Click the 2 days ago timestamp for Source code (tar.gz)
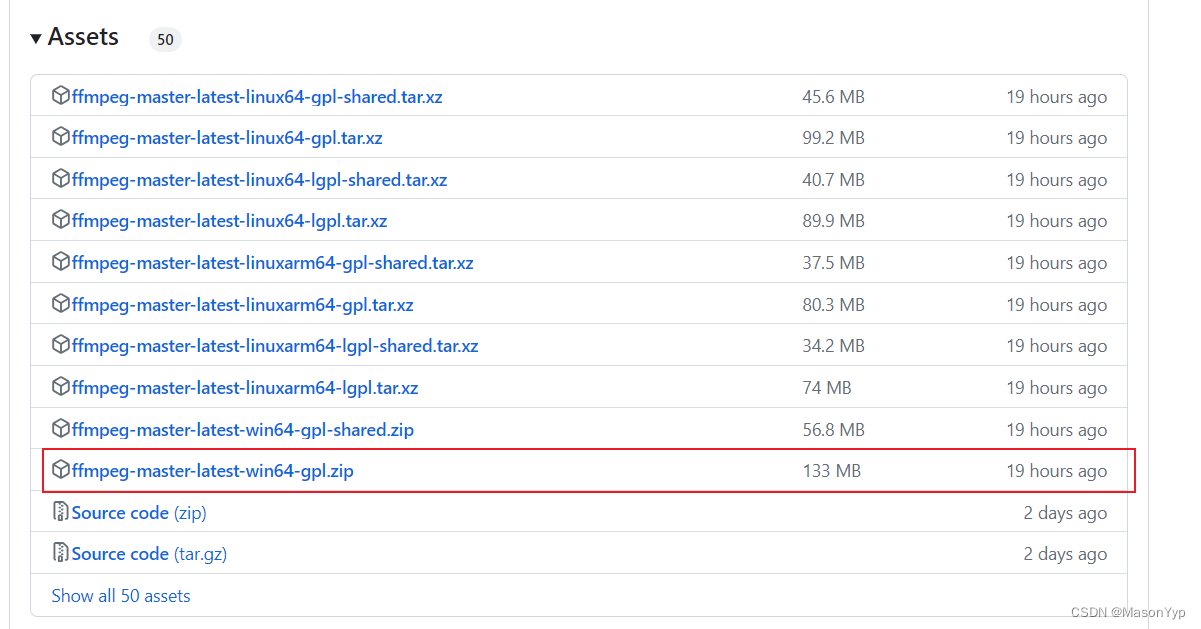Screen dimensions: 1201x629 [x=1065, y=554]
